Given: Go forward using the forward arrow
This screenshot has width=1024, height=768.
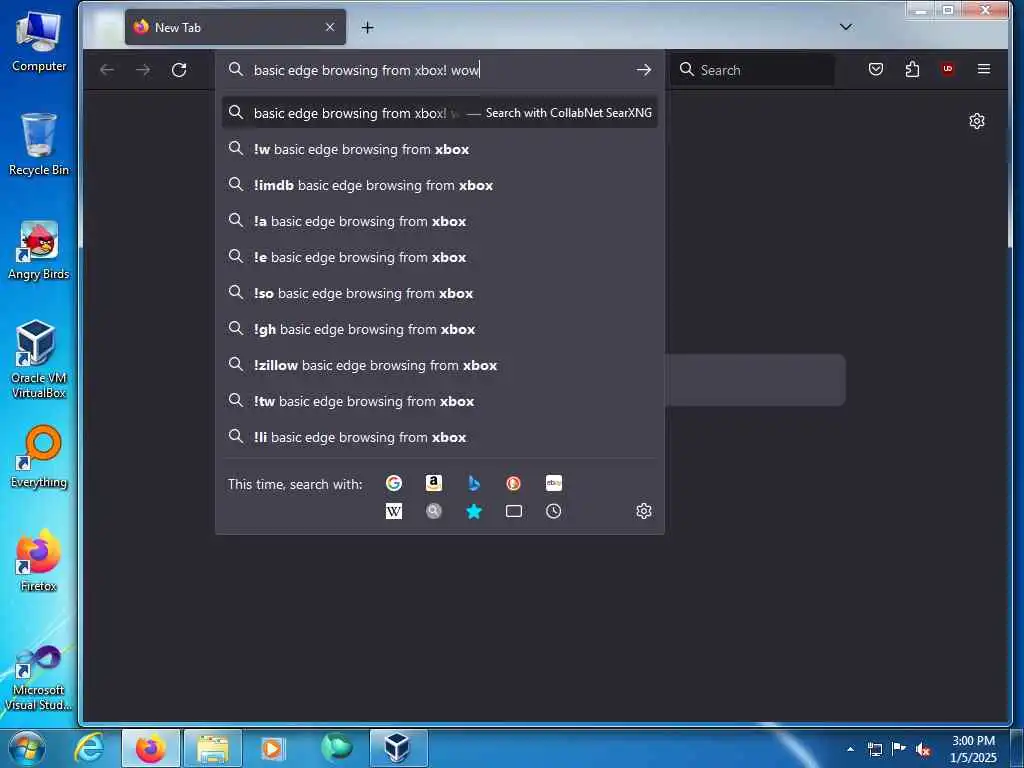Looking at the screenshot, I should click(143, 70).
